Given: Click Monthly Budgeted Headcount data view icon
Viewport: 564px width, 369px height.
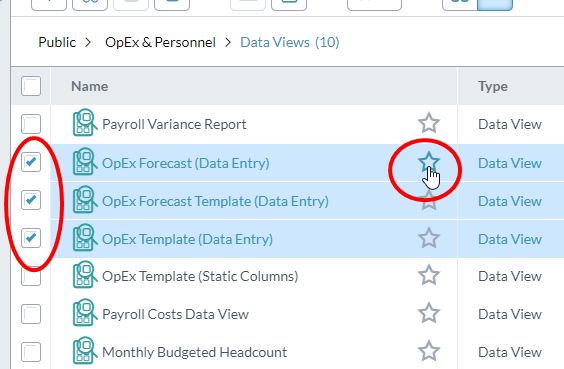Looking at the screenshot, I should 85,351.
